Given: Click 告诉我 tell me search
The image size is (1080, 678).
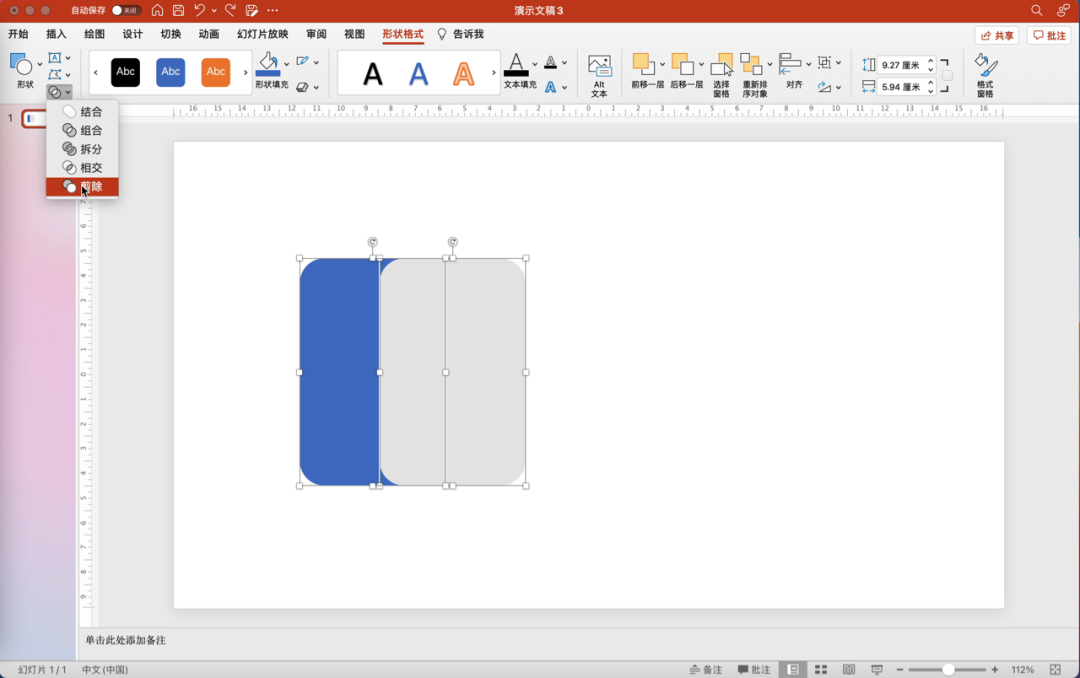Looking at the screenshot, I should click(461, 34).
